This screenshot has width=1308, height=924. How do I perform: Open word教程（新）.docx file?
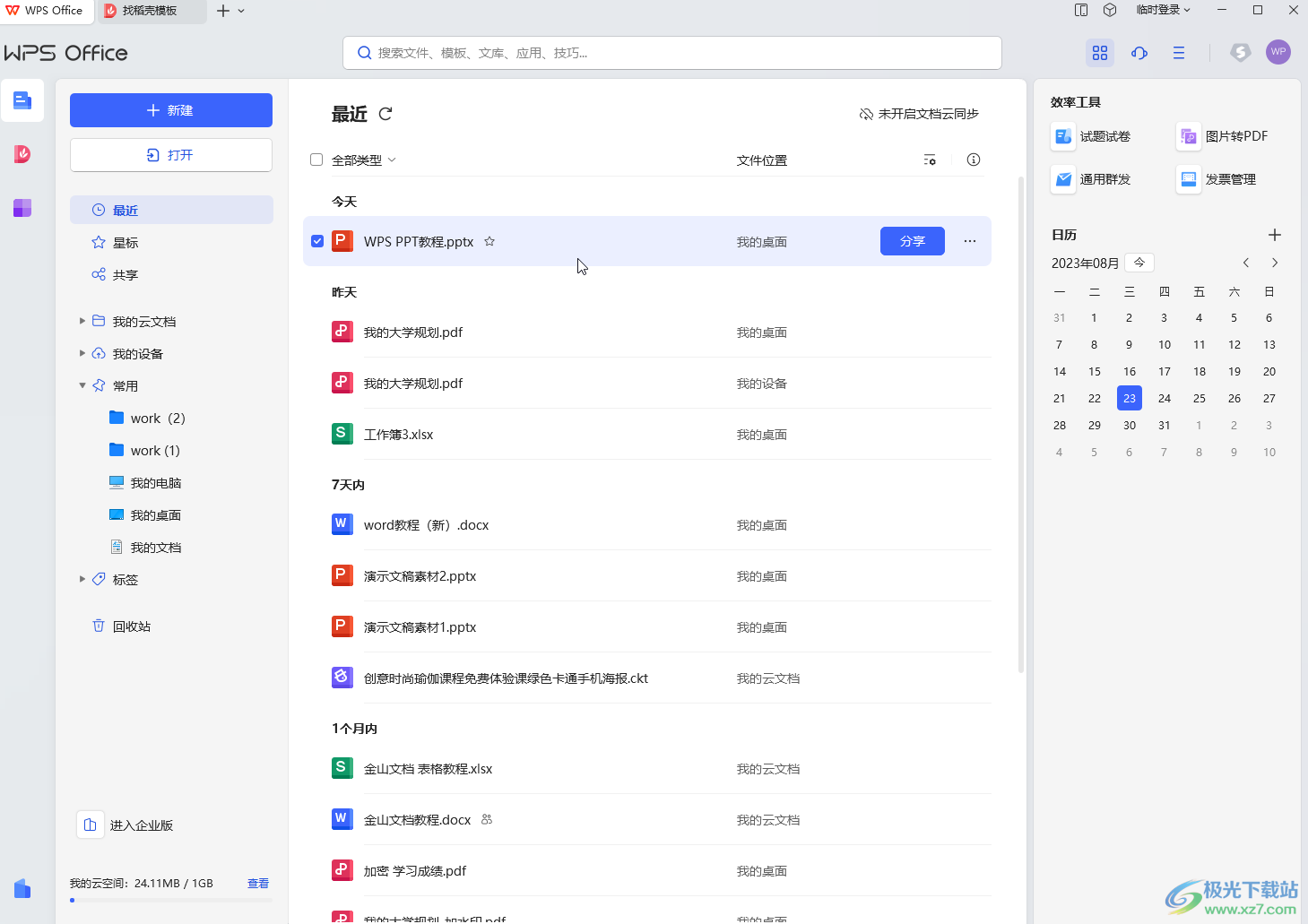click(647, 524)
